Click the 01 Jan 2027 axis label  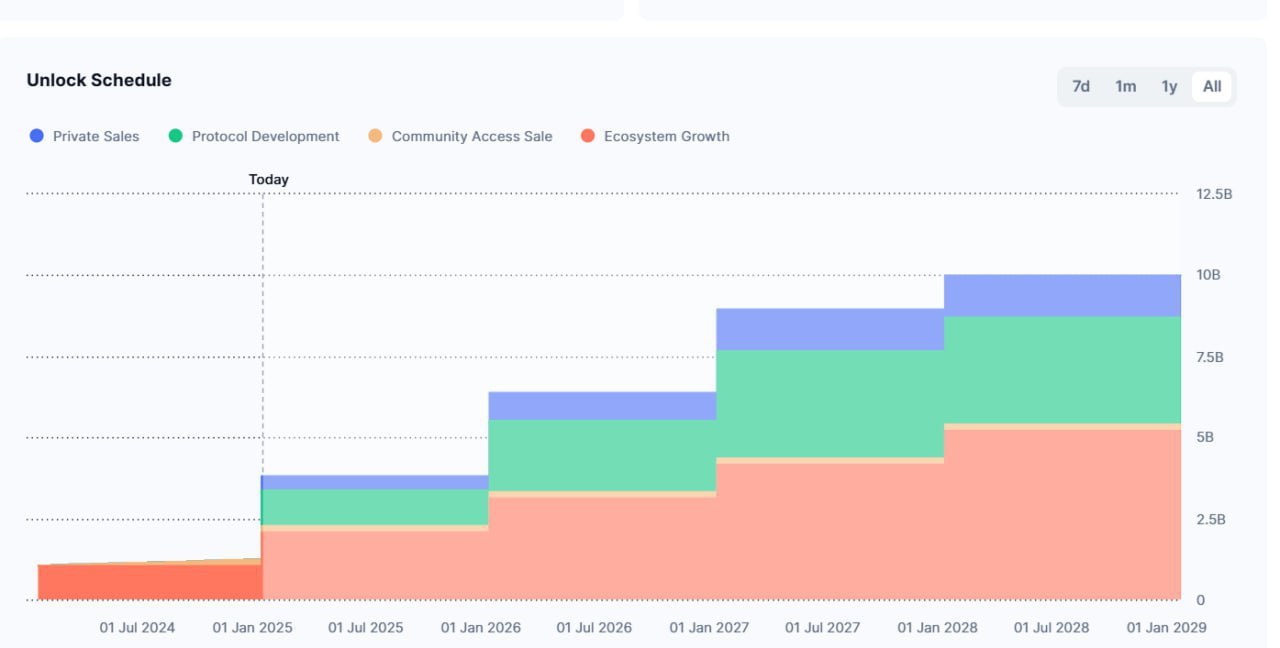click(x=709, y=627)
